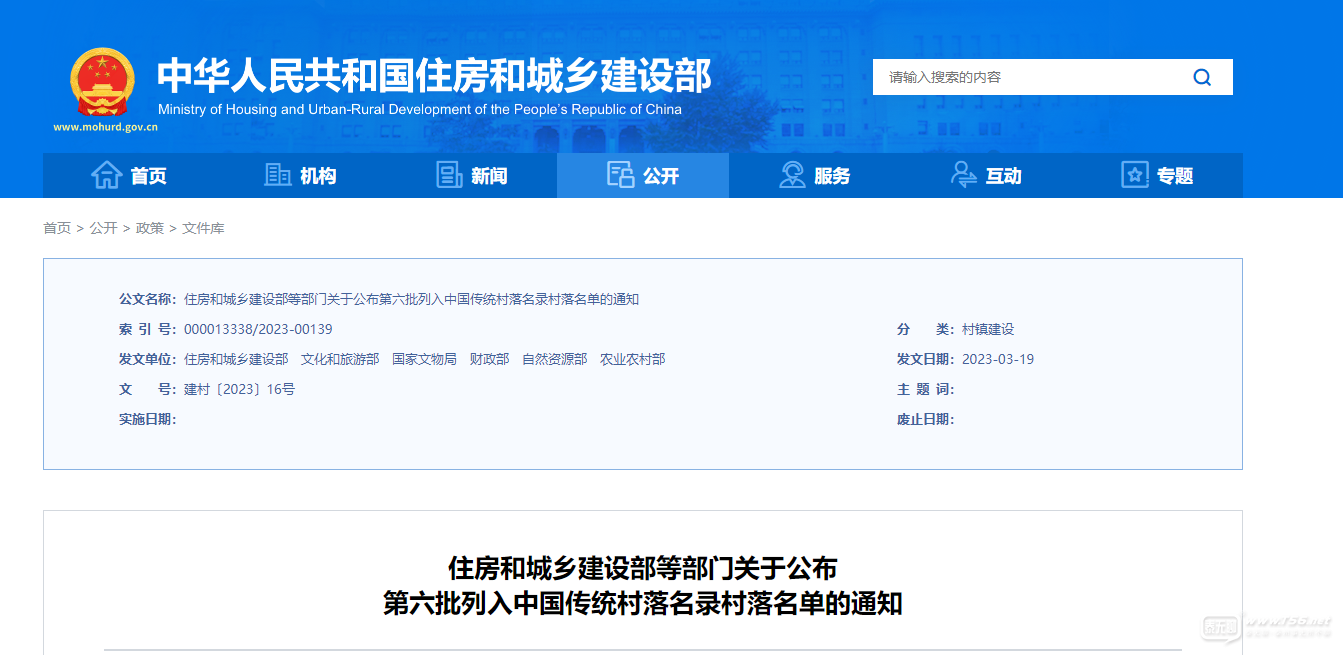Screen dimensions: 1343x655
Task: Click the newspaper icon beside 新闻
Action: pyautogui.click(x=450, y=175)
